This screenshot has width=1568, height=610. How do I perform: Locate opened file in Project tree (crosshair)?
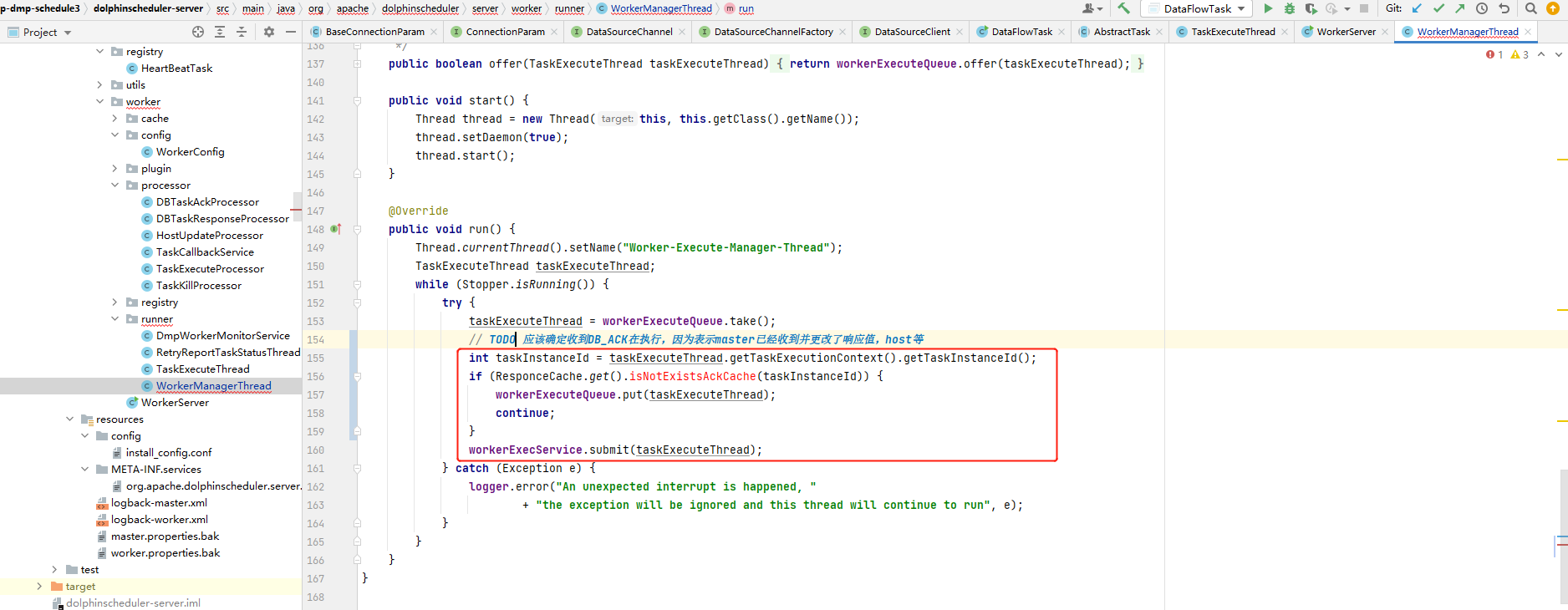pyautogui.click(x=198, y=32)
